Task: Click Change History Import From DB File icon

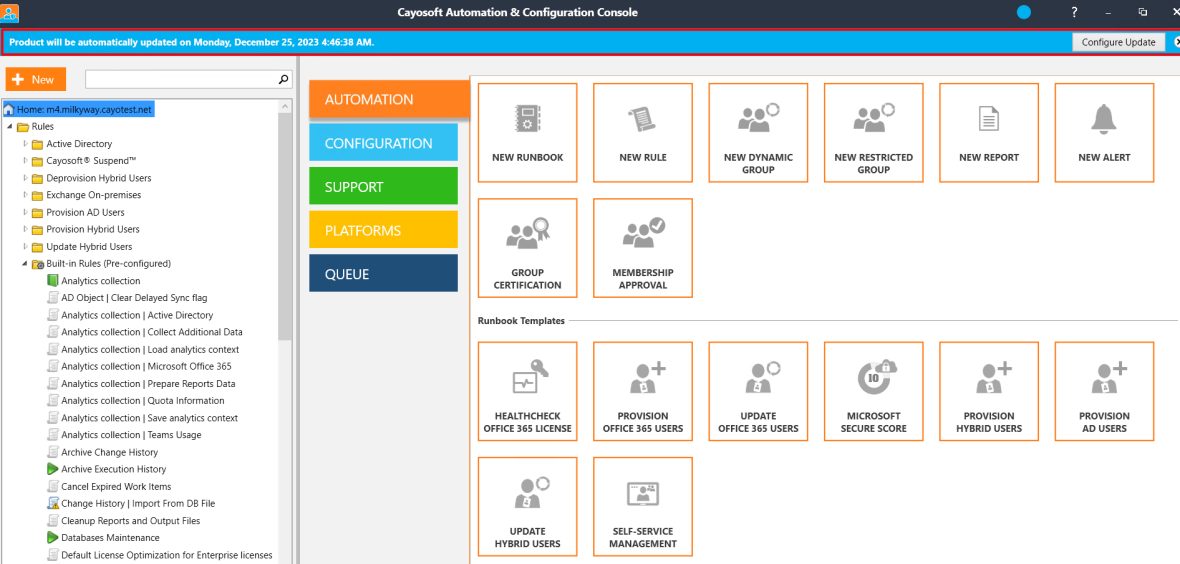Action: tap(53, 504)
